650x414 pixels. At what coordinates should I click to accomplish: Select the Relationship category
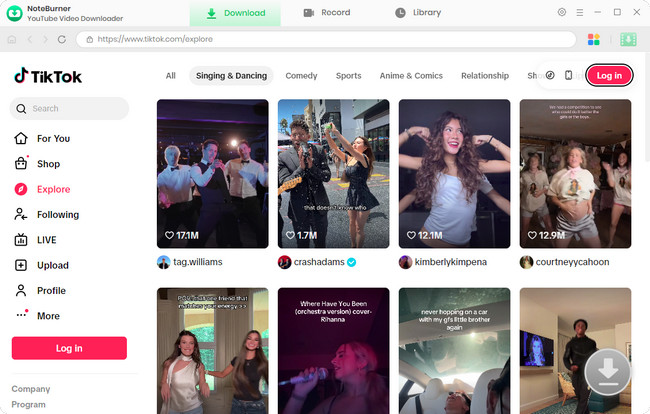pyautogui.click(x=485, y=76)
